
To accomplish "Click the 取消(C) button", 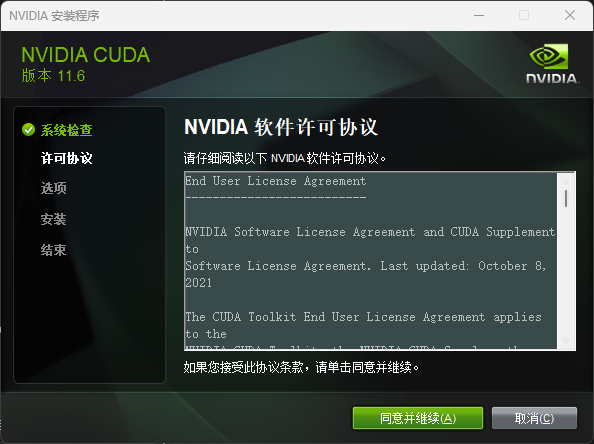I will click(534, 418).
